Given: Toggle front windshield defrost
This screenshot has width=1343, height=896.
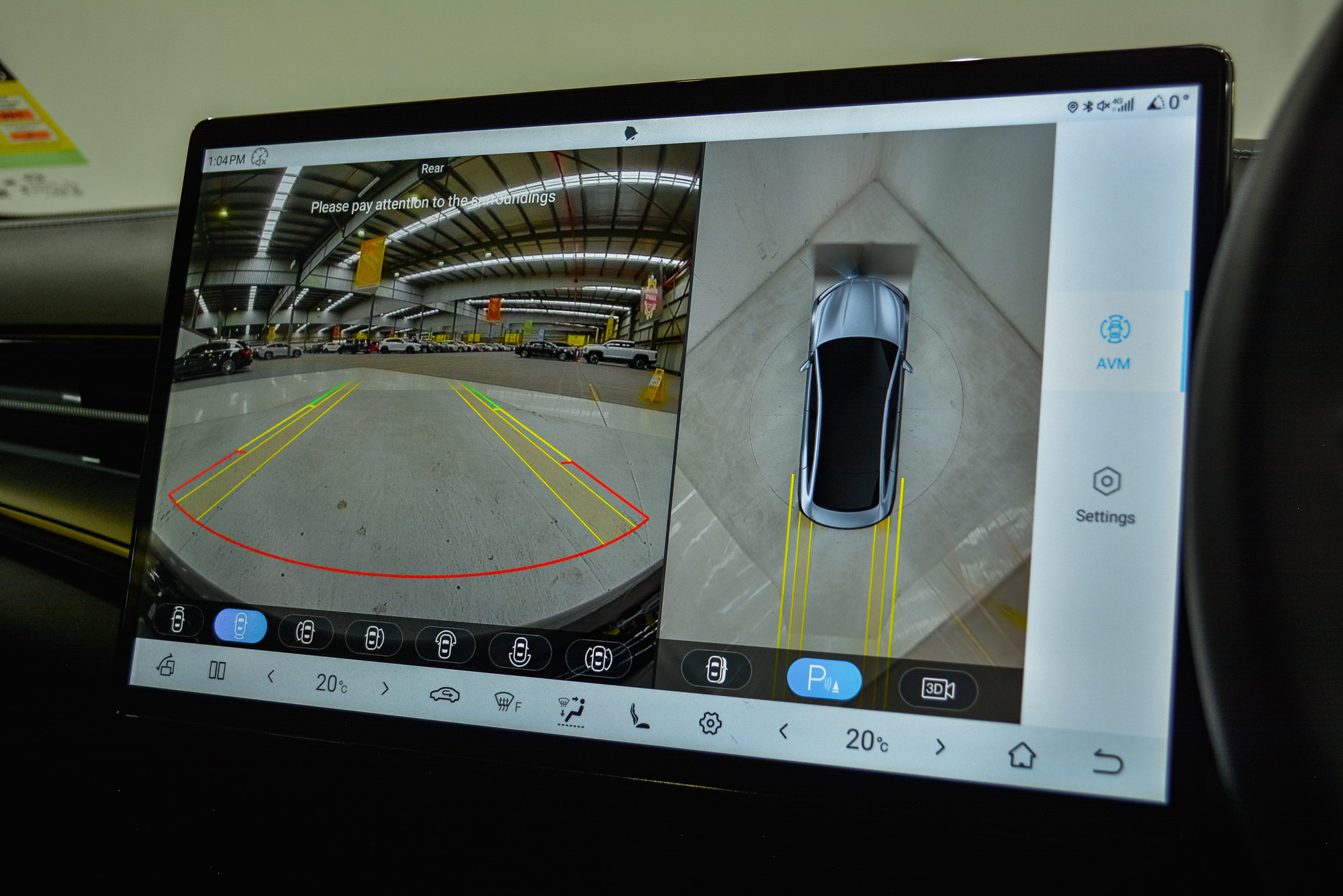Looking at the screenshot, I should (507, 702).
